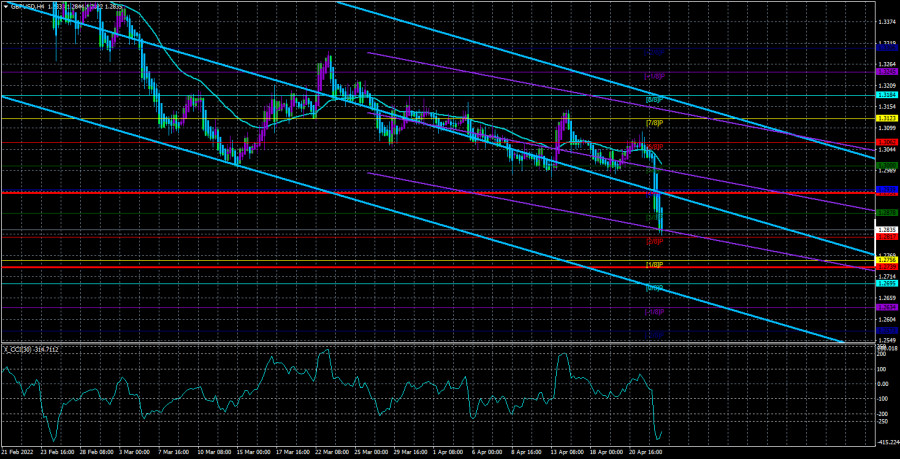Screen dimensions: 900x459
Task: Select the 1.3374 price axis value
Action: point(887,22)
